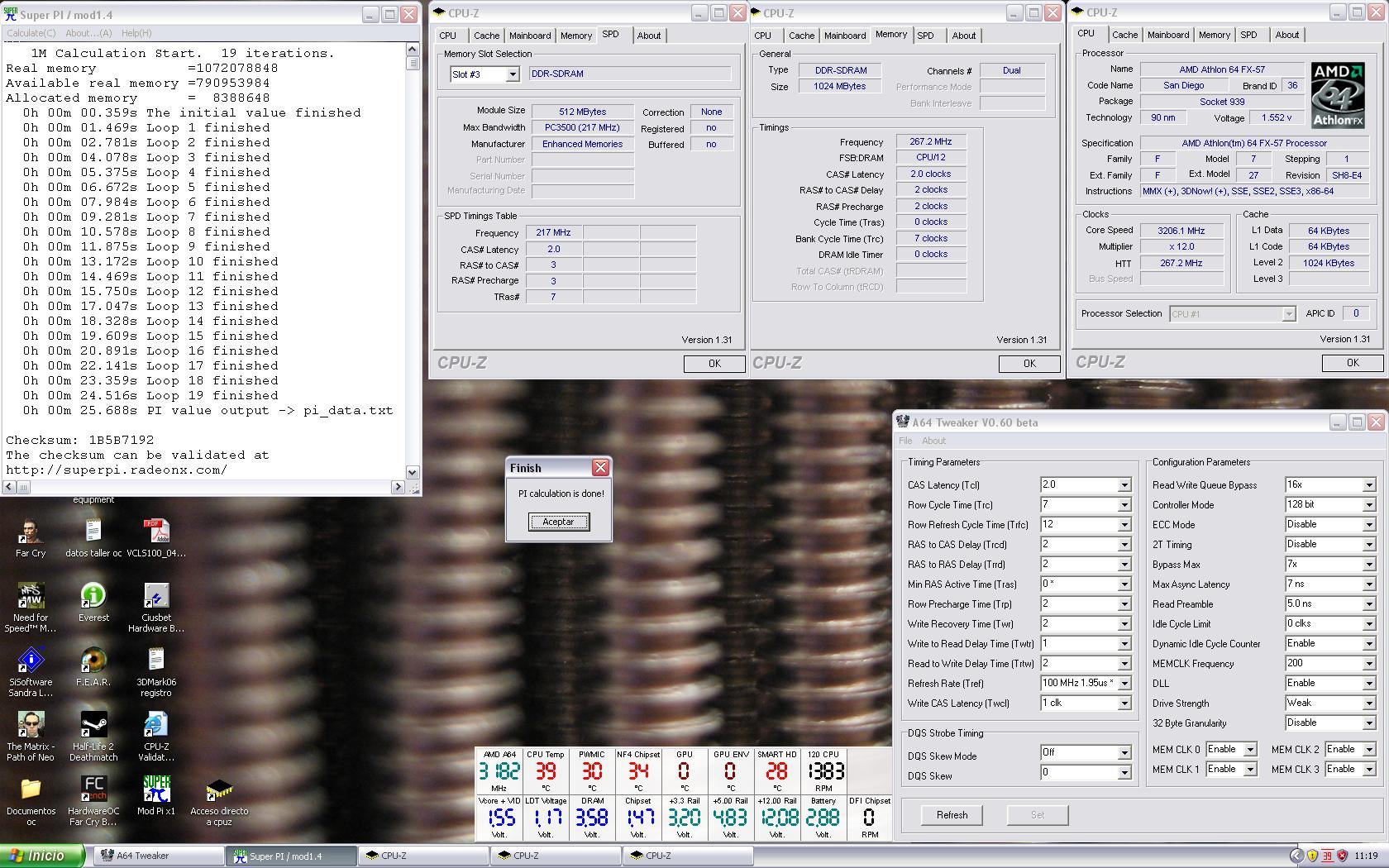Expand the CAS Latency (Tcl) dropdown
Screen dimensions: 1389x868
coord(1124,485)
